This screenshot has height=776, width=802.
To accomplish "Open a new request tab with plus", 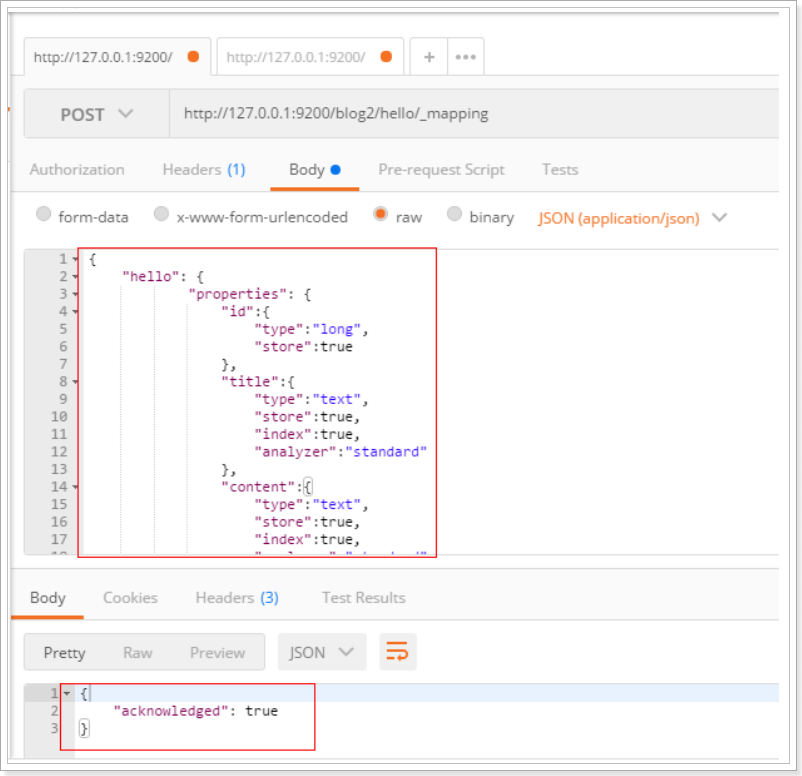I will (x=429, y=57).
